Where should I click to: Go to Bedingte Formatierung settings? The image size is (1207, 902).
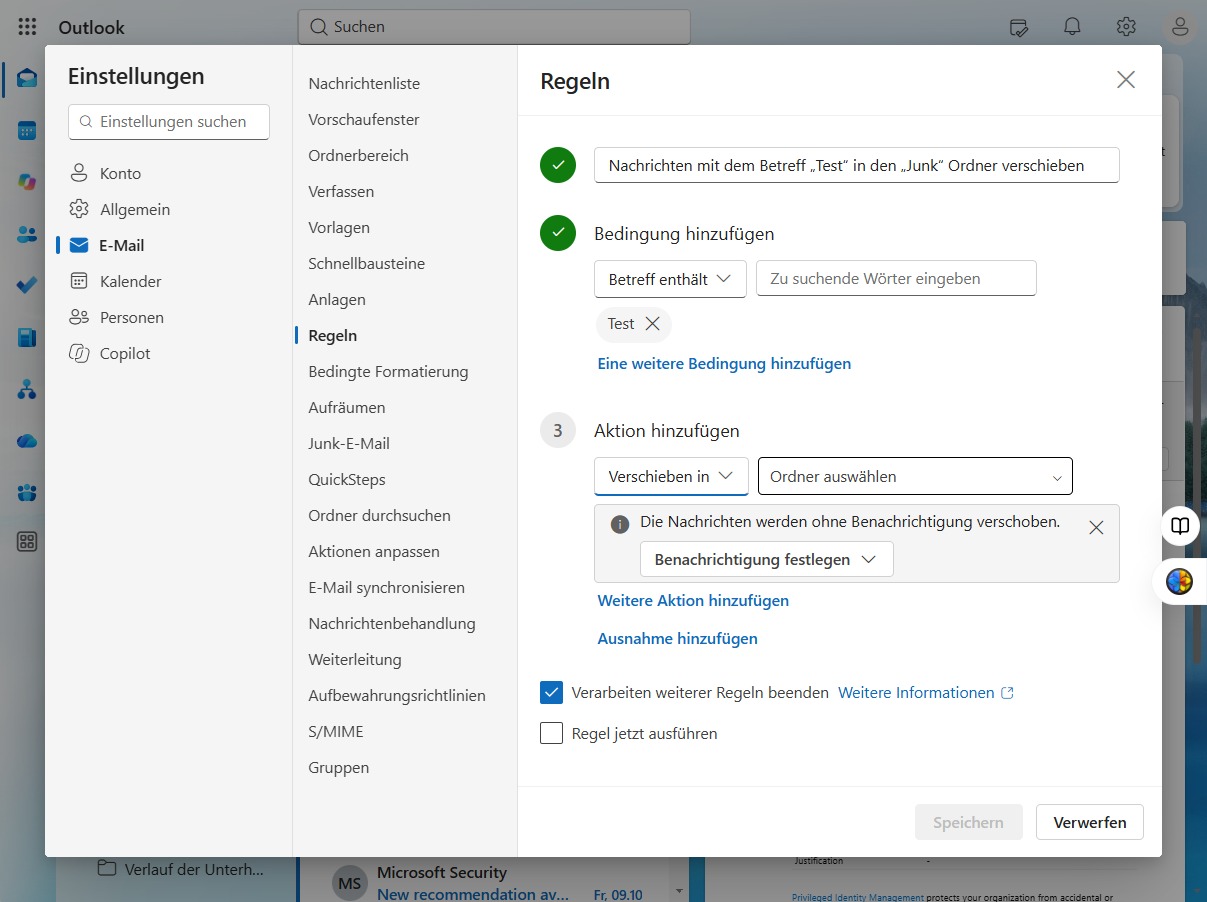pos(388,371)
